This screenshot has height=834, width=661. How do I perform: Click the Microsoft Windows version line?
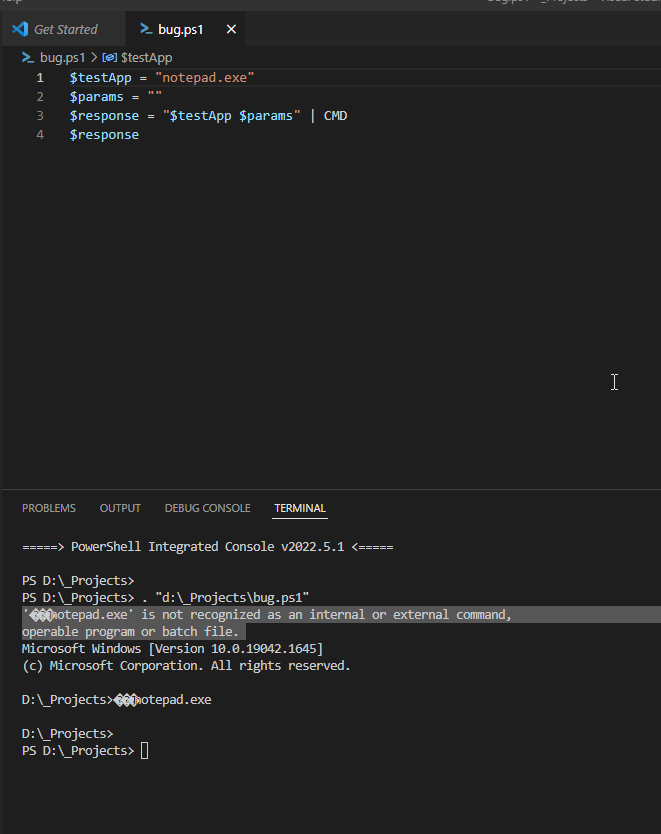(x=172, y=649)
